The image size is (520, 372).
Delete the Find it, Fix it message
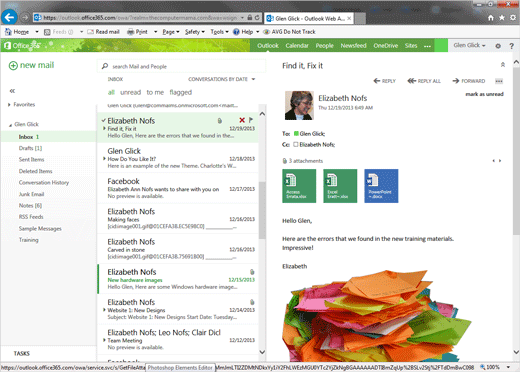coord(242,120)
